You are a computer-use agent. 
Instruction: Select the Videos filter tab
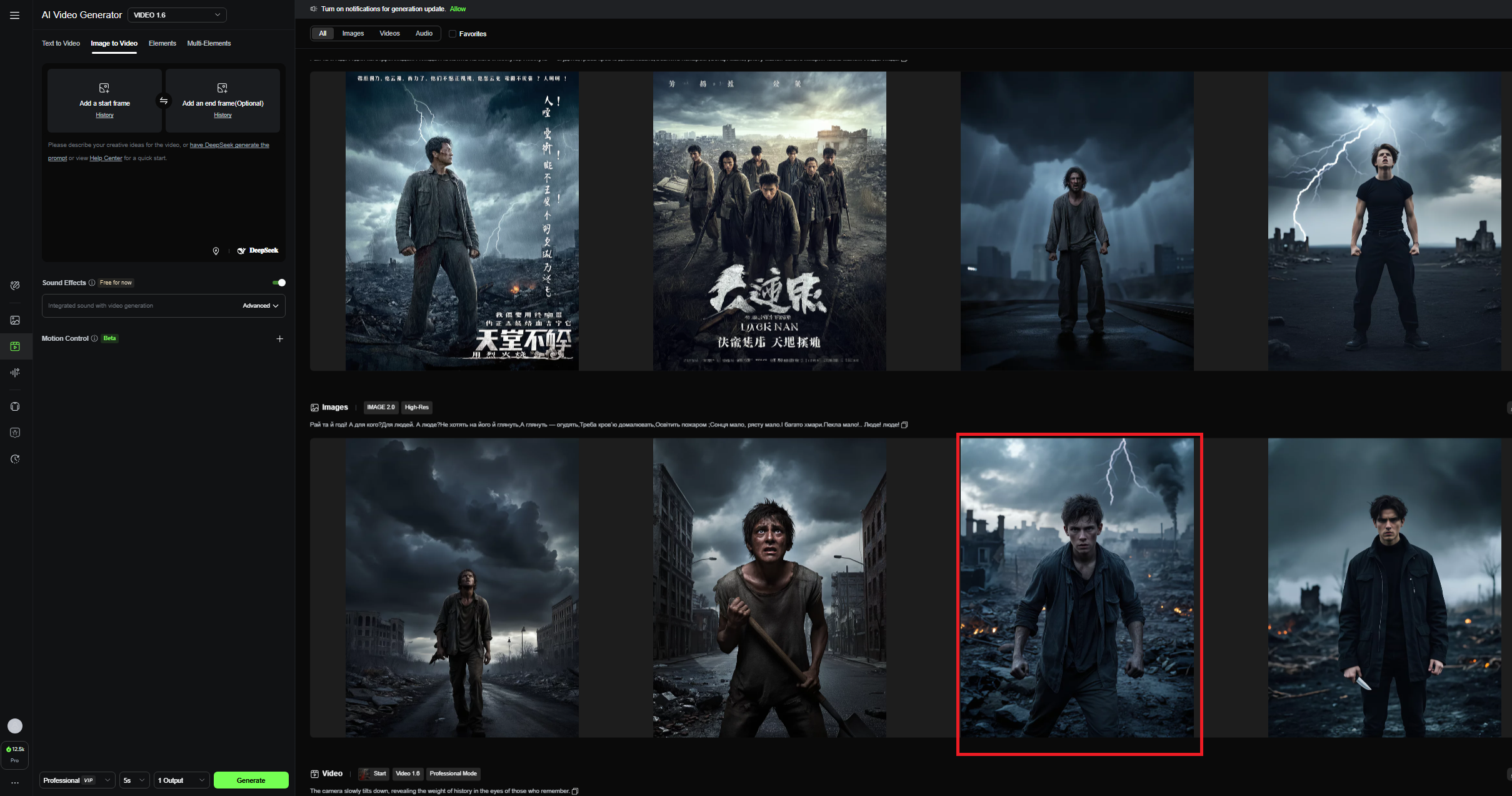click(x=389, y=33)
